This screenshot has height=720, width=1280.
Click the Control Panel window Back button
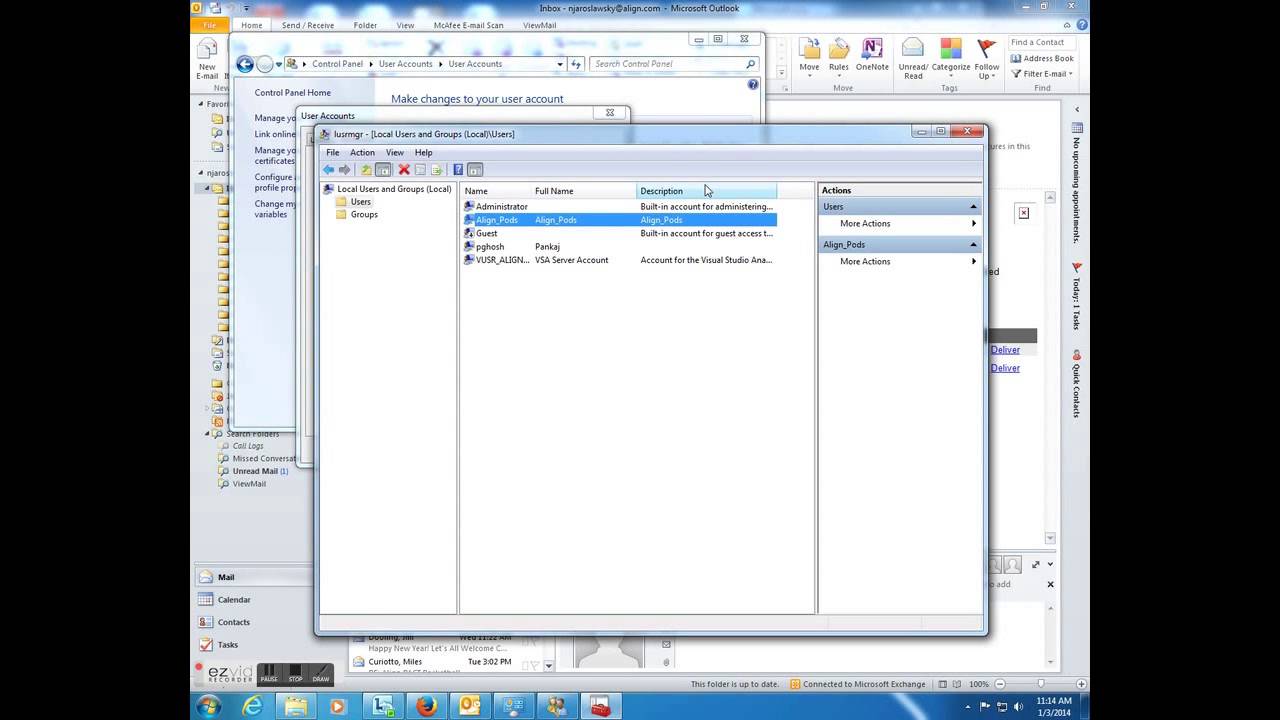point(245,64)
